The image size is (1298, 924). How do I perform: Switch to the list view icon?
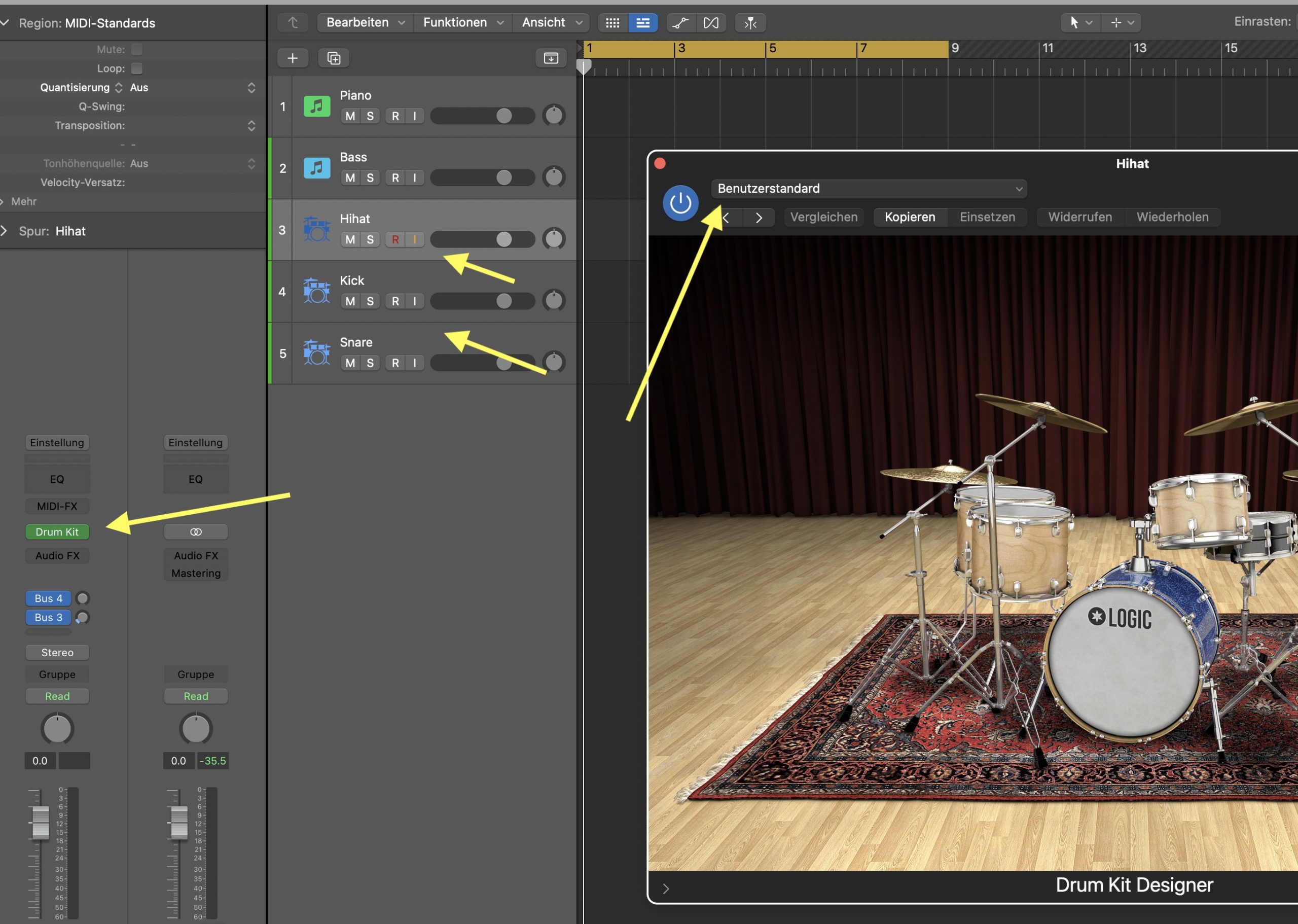tap(643, 23)
